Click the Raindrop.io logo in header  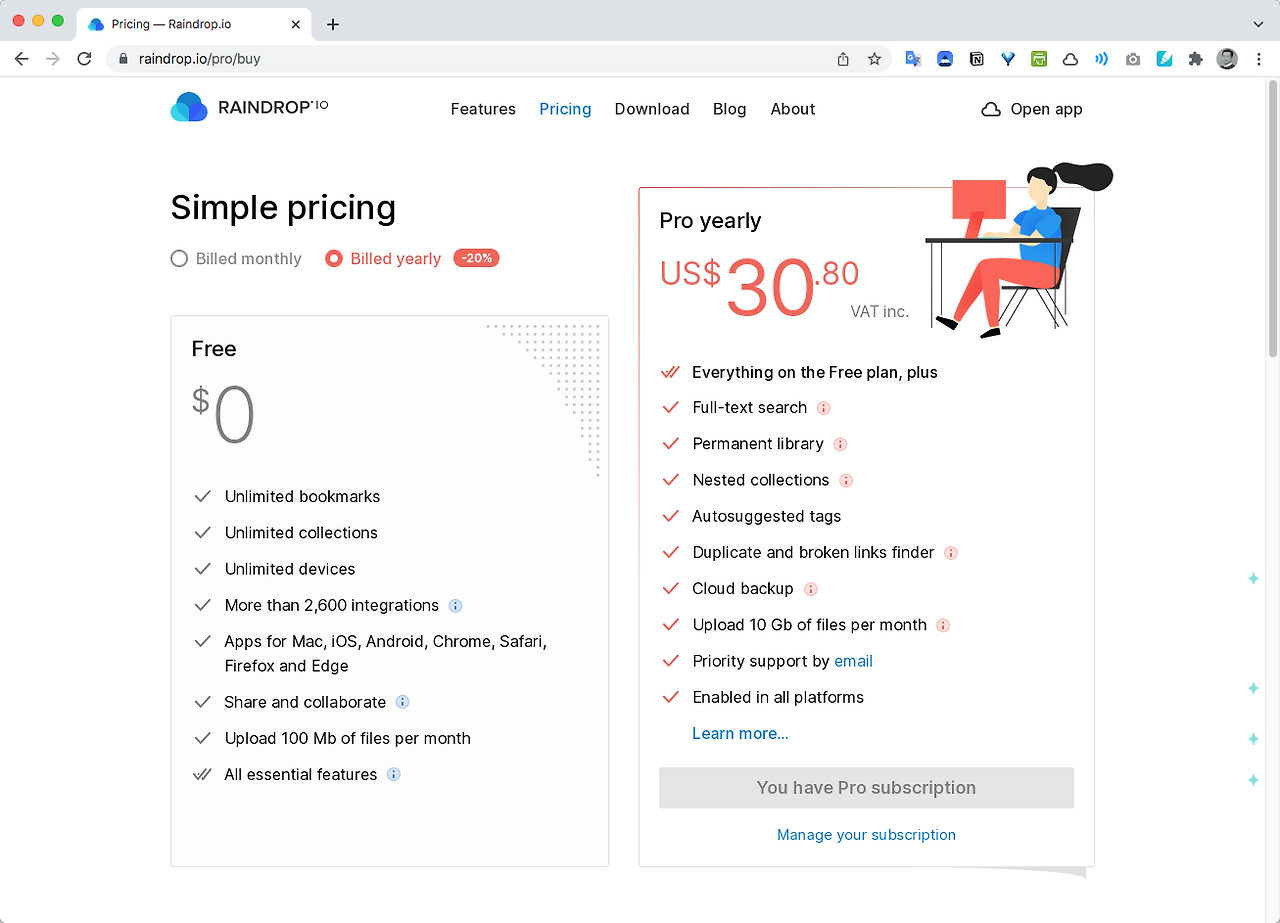point(249,107)
